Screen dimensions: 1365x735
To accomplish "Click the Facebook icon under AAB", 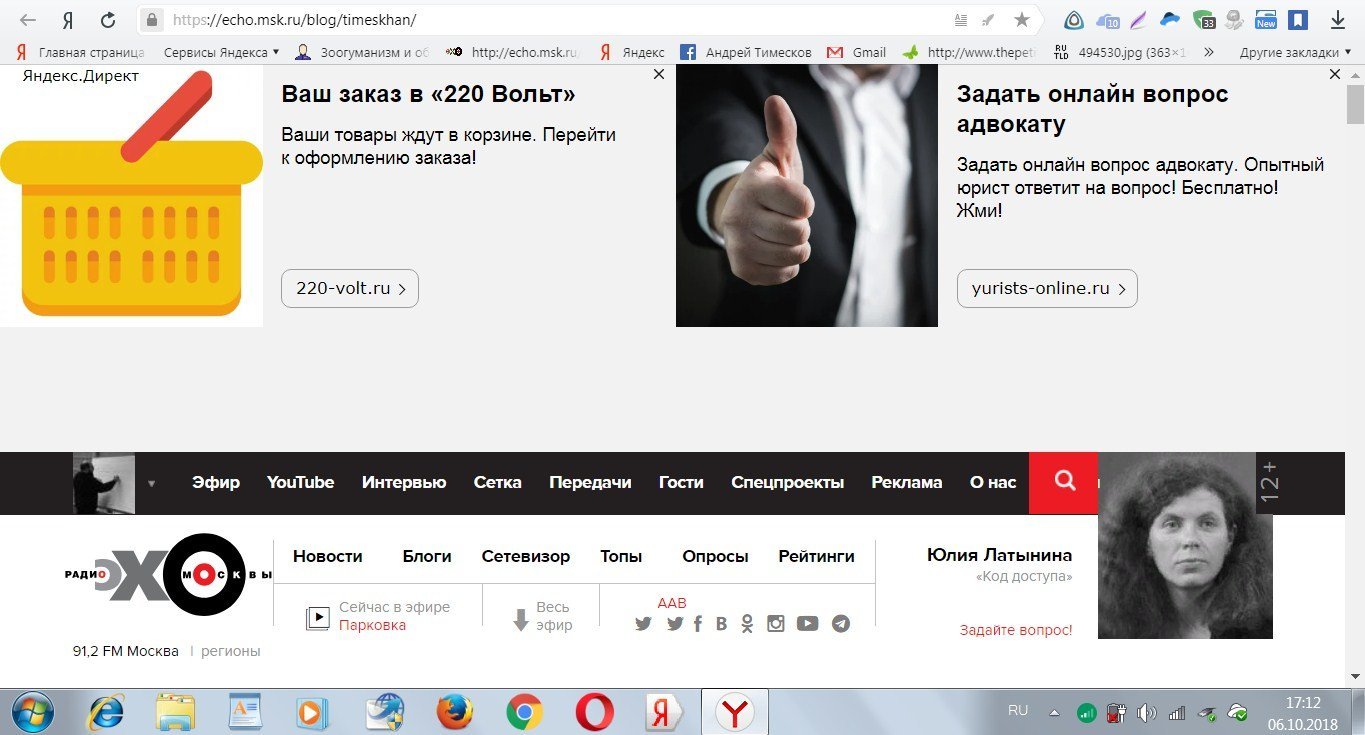I will click(x=697, y=624).
